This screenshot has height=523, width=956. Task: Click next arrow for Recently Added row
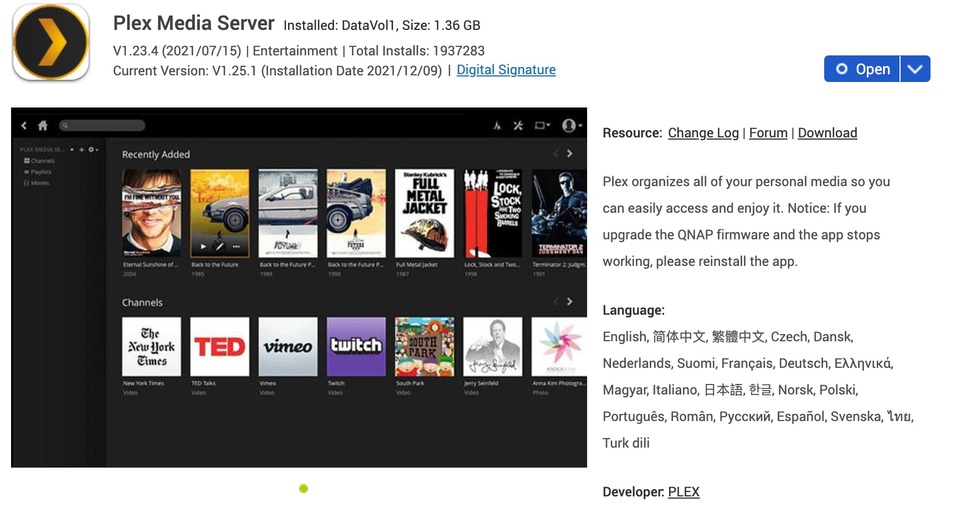click(x=569, y=154)
